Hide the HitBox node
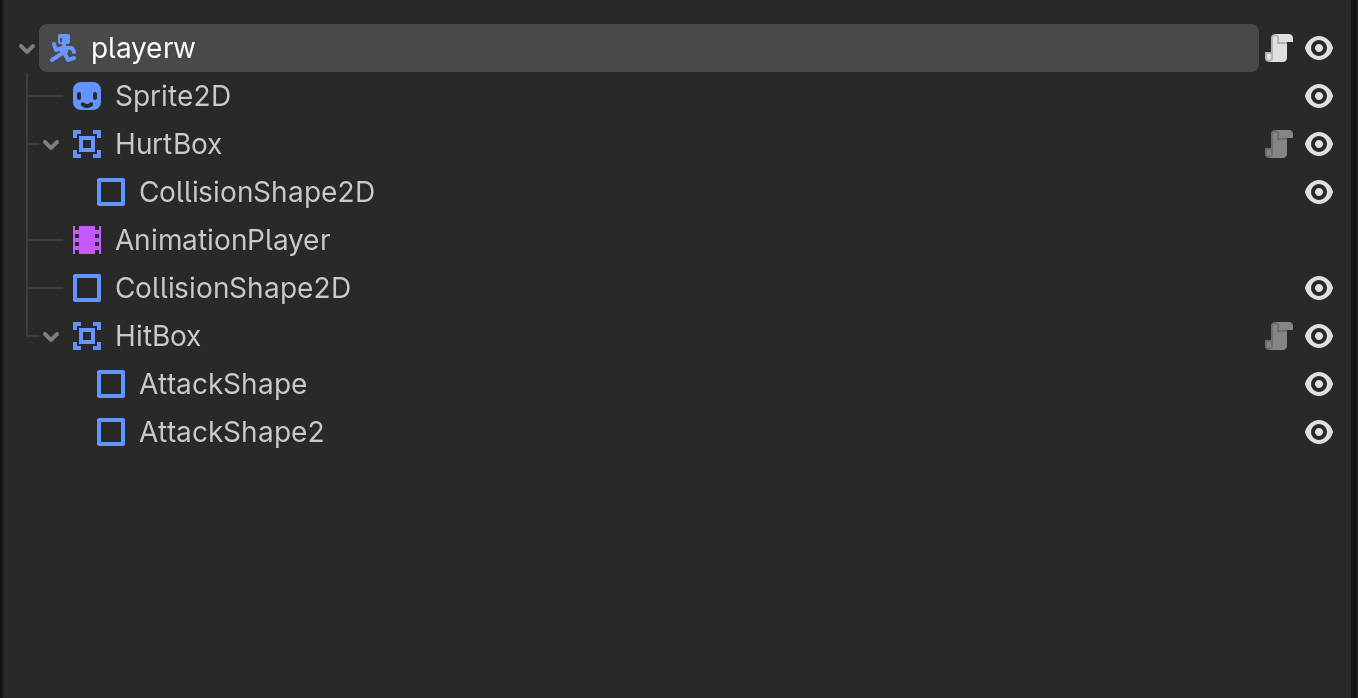The height and width of the screenshot is (698, 1358). click(x=1319, y=336)
